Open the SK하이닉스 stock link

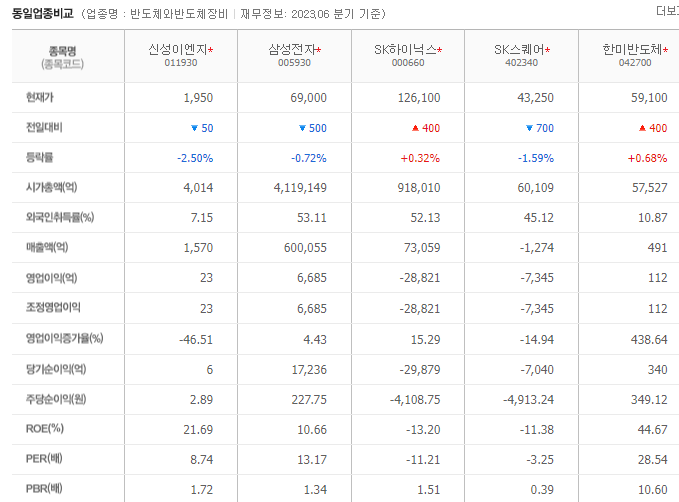(405, 50)
